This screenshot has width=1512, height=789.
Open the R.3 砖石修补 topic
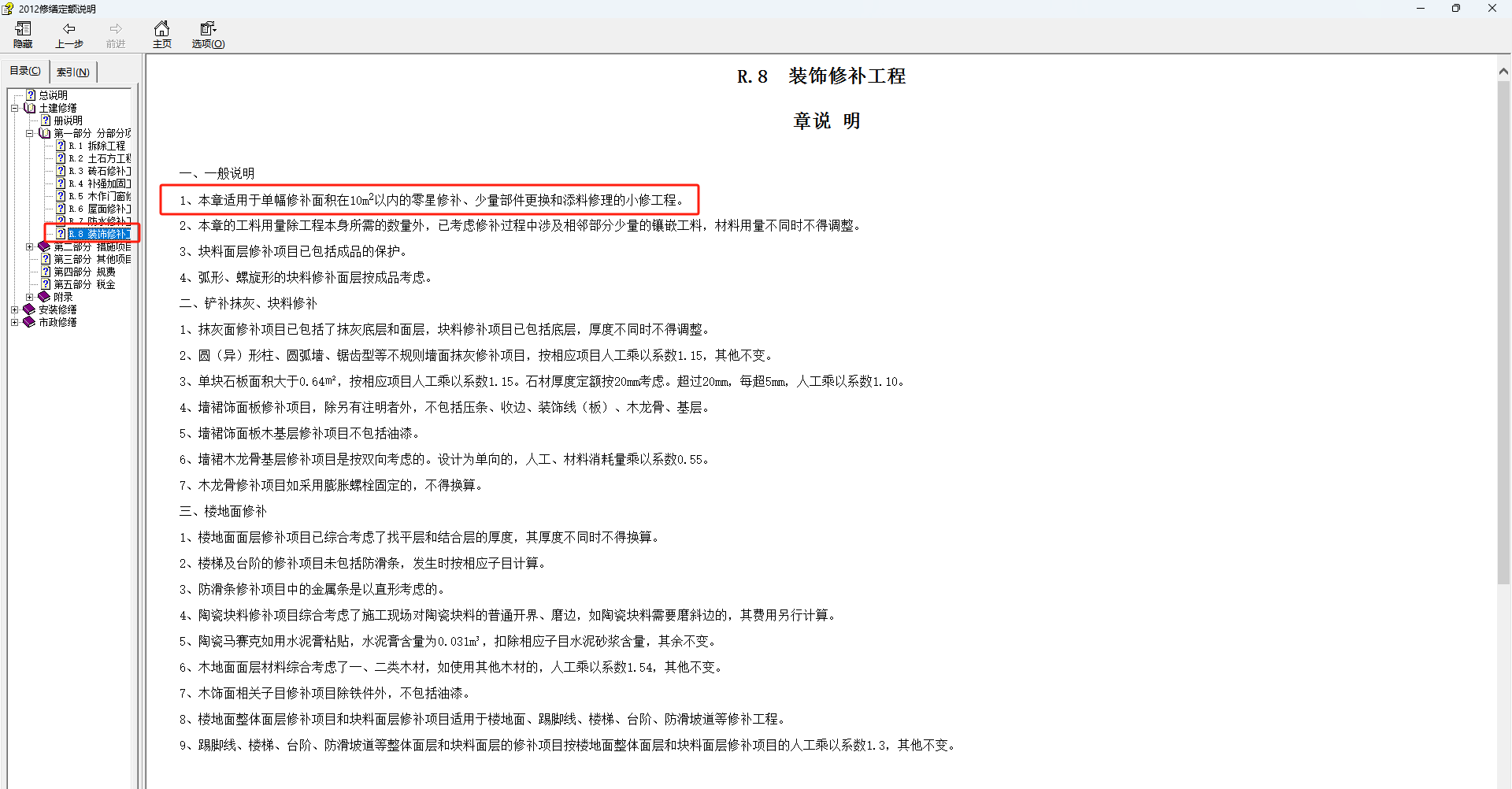100,171
